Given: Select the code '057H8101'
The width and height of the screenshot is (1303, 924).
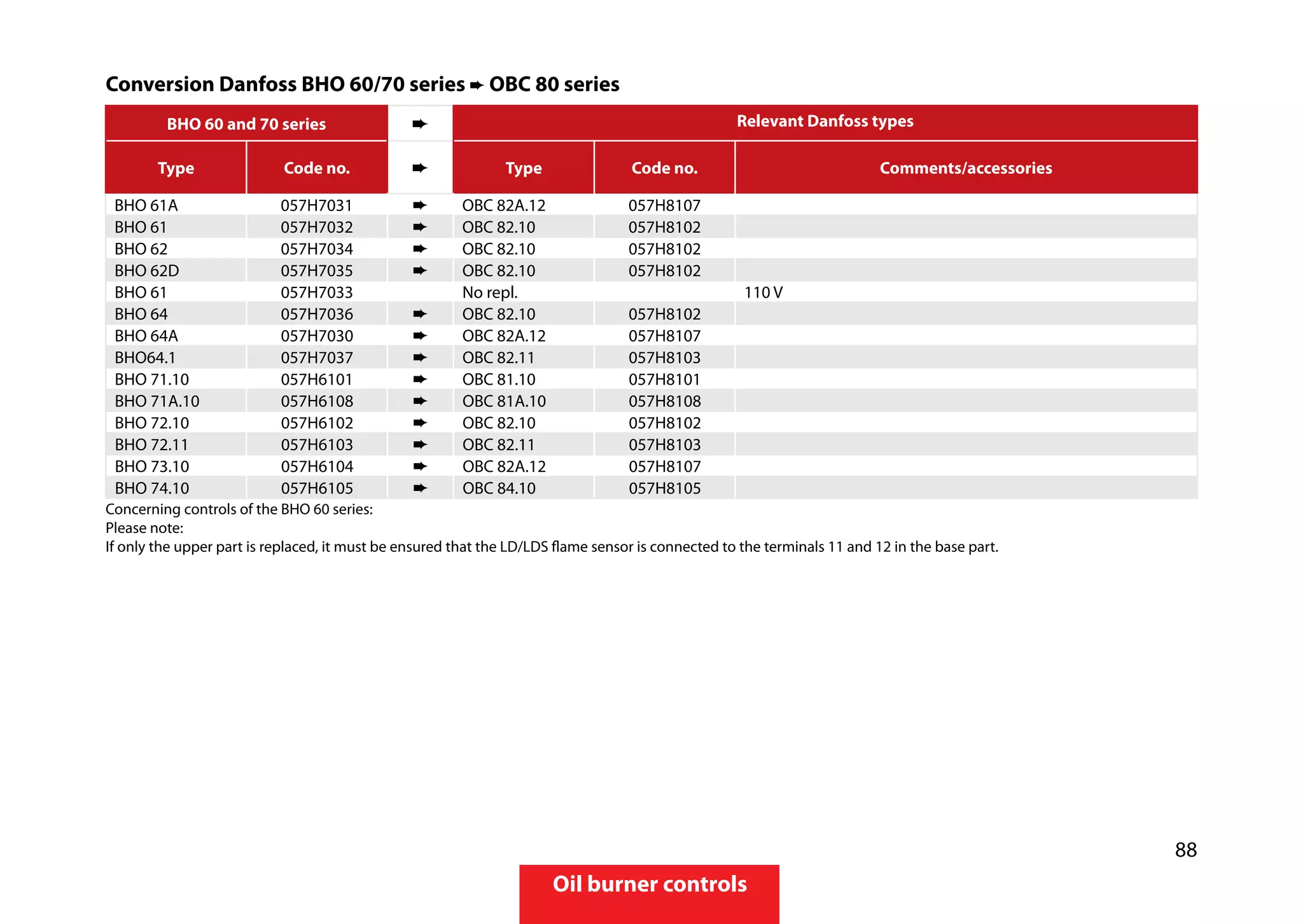Looking at the screenshot, I should pos(664,380).
